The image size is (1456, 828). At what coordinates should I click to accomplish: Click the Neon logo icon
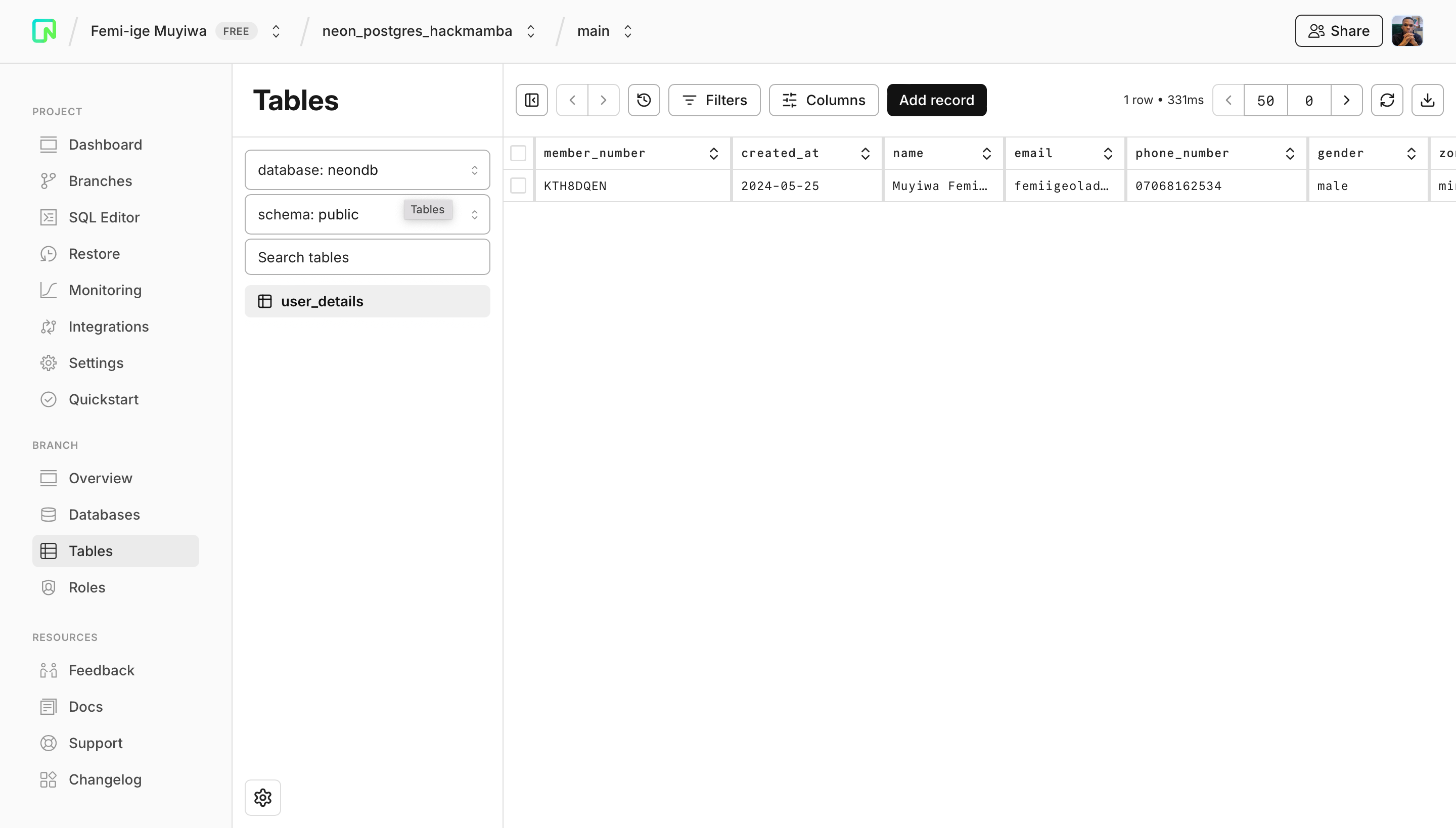(44, 31)
